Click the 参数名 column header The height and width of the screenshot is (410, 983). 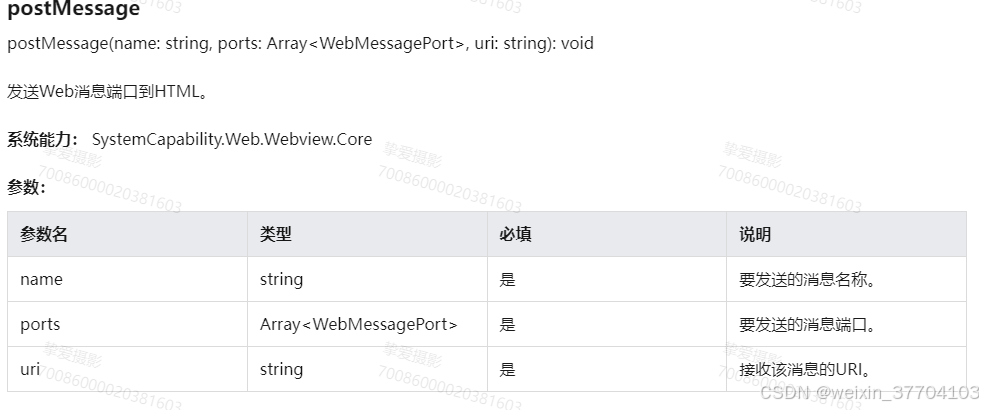[x=44, y=234]
